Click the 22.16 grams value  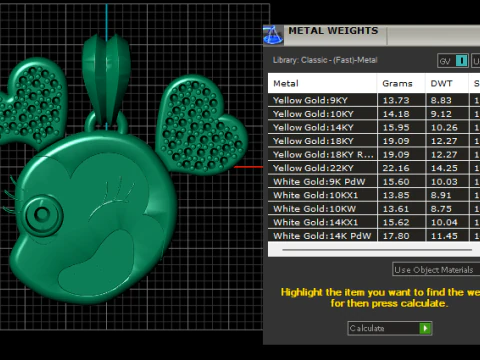396,168
